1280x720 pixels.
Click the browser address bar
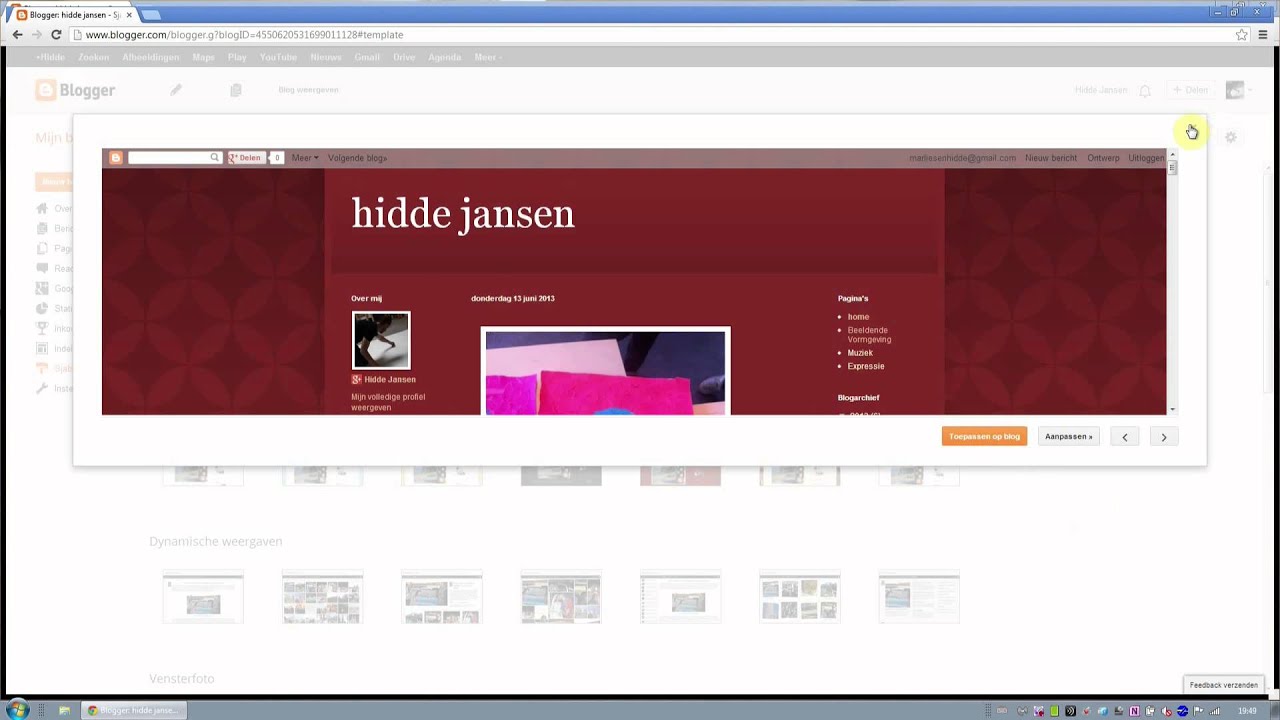point(650,34)
